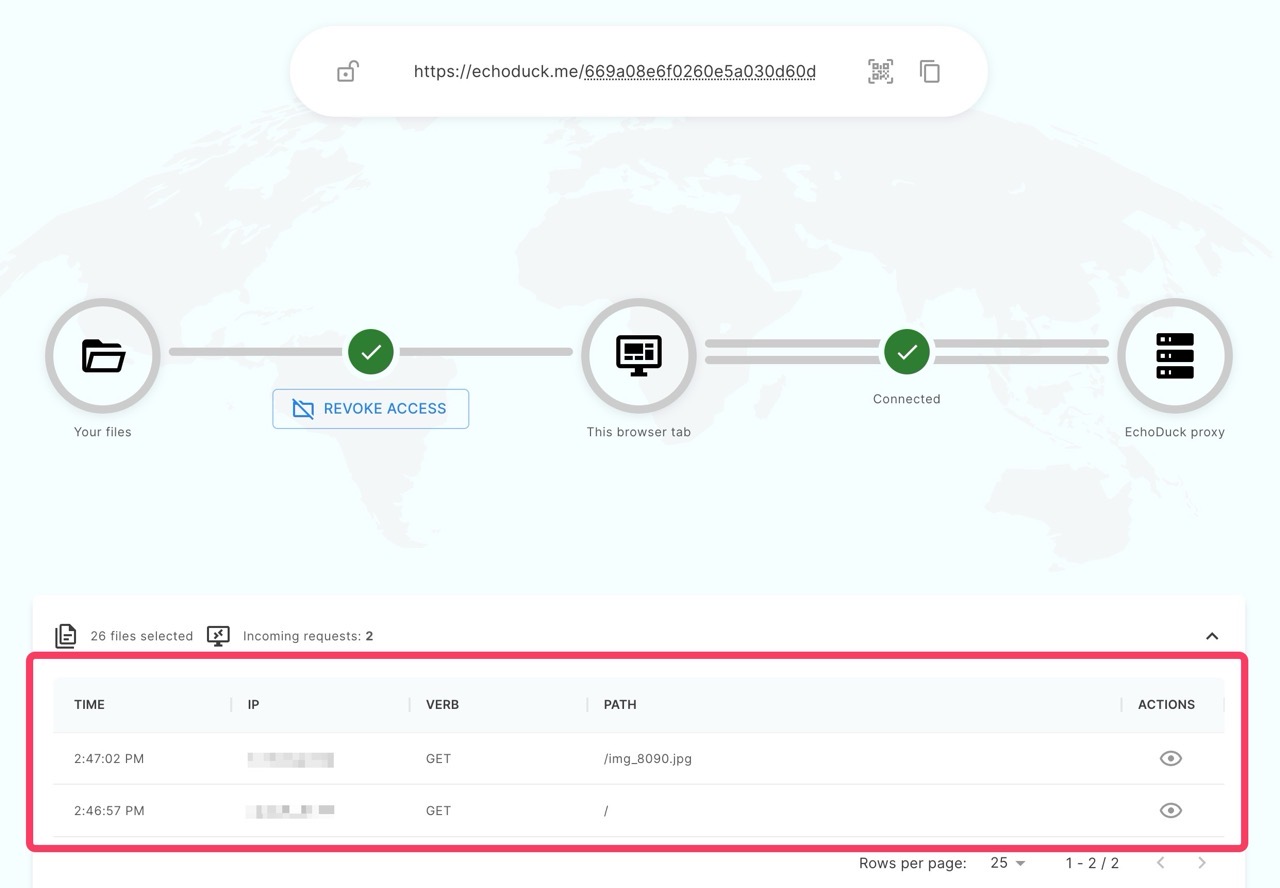
Task: Go to the previous page of requests
Action: tap(1161, 863)
